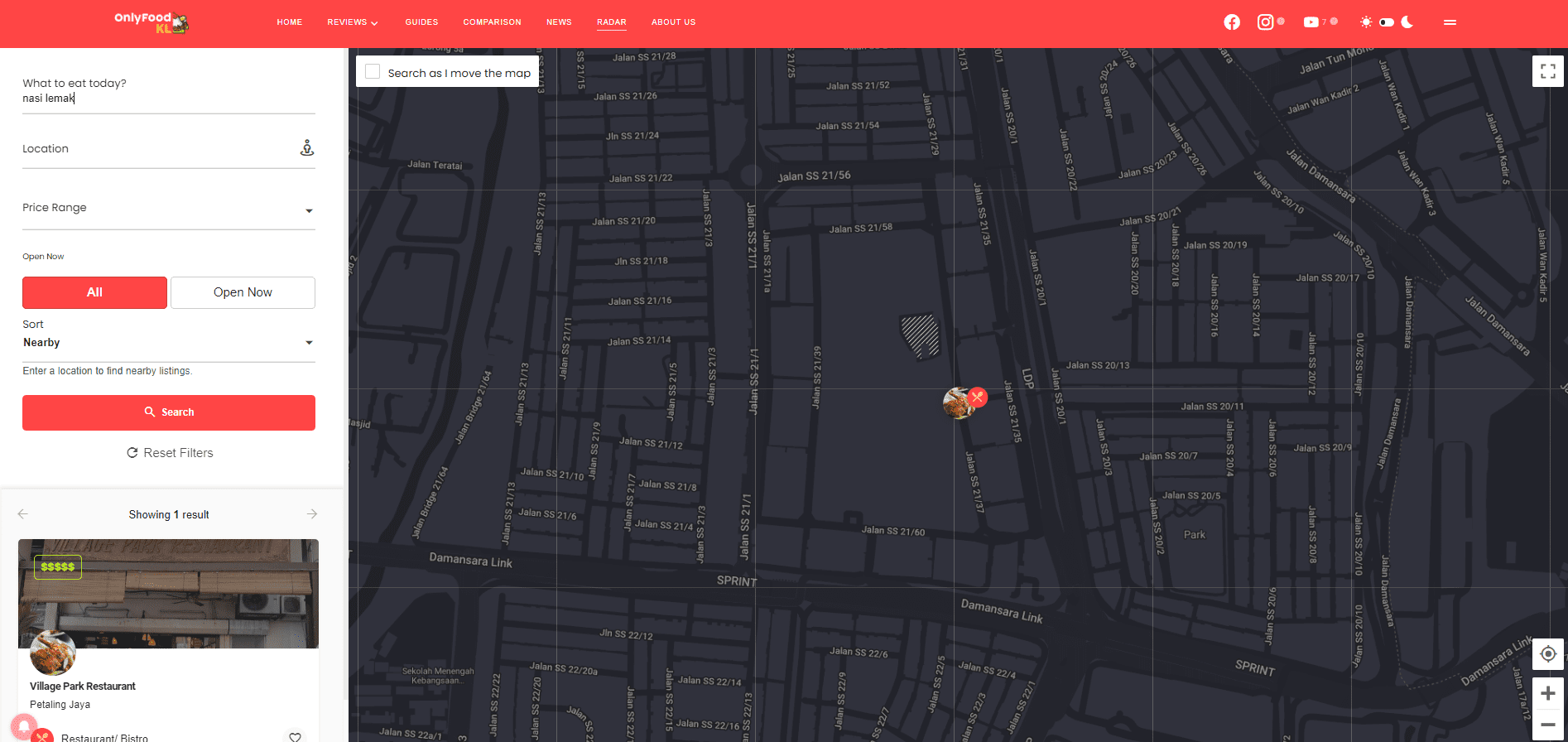
Task: Open the YouTube channel icon
Action: point(1311,22)
